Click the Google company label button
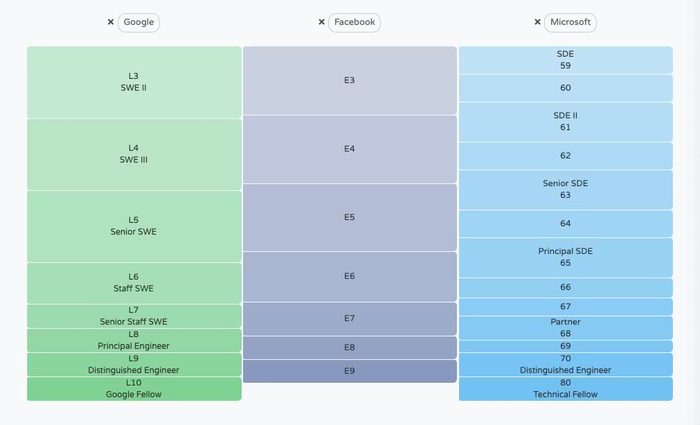This screenshot has height=425, width=700. point(139,22)
